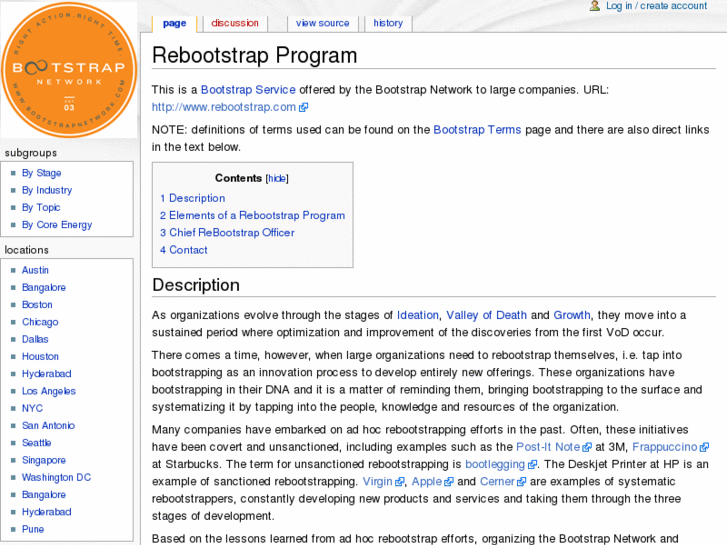Go to the Boston location page
The image size is (727, 545).
point(37,305)
